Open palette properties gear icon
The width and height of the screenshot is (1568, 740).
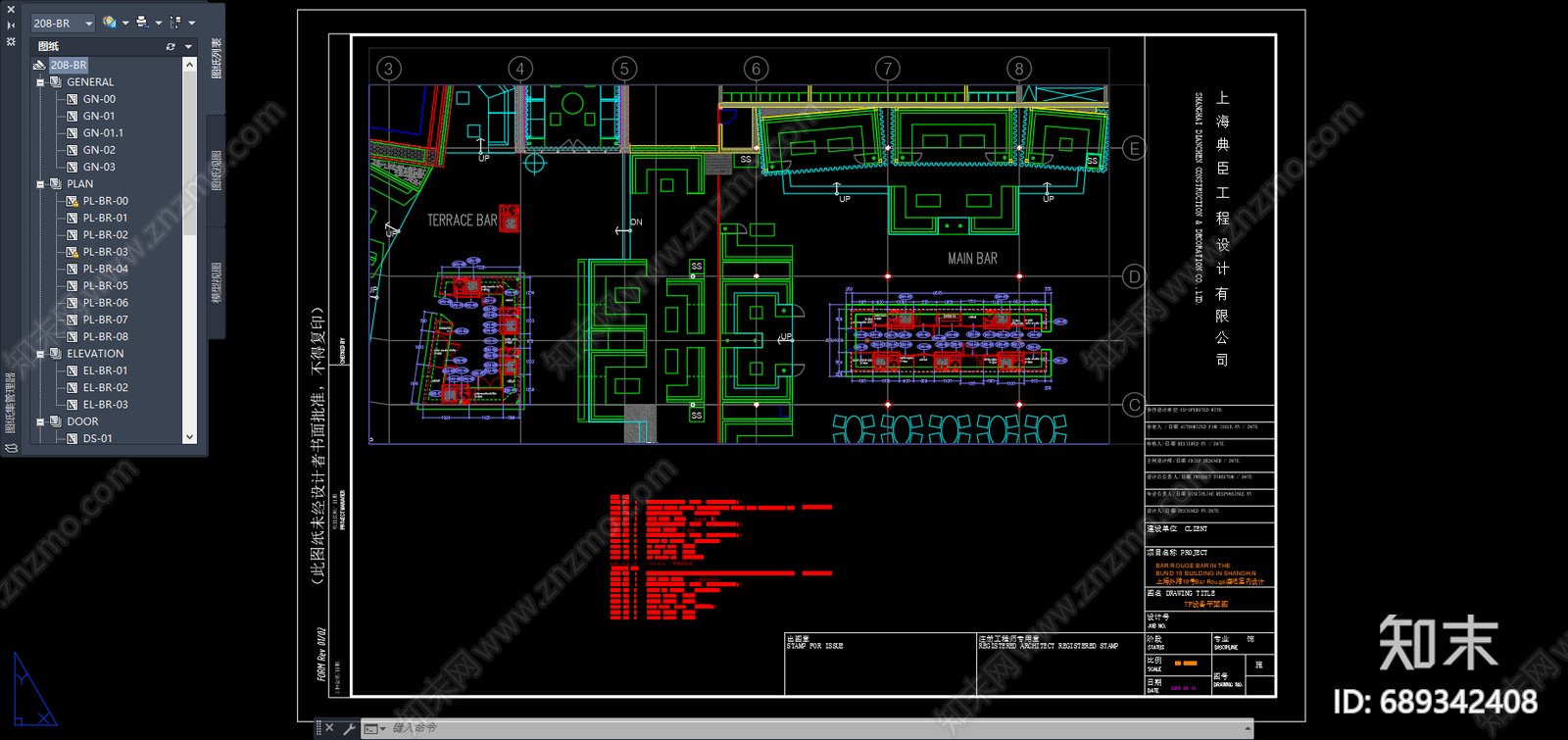tap(11, 42)
